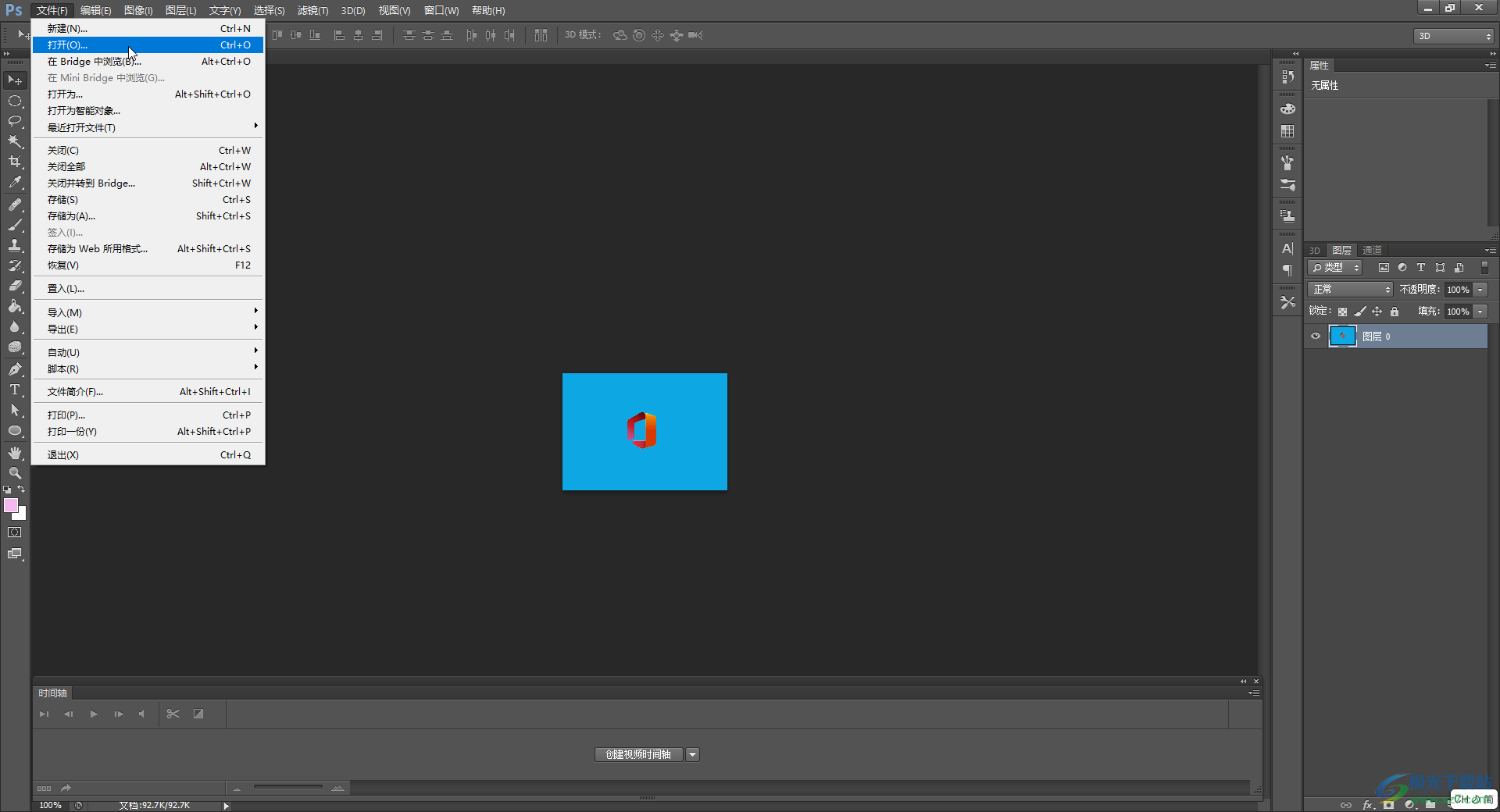Image resolution: width=1500 pixels, height=812 pixels.
Task: Switch to the 3D panel tab
Action: tap(1315, 251)
